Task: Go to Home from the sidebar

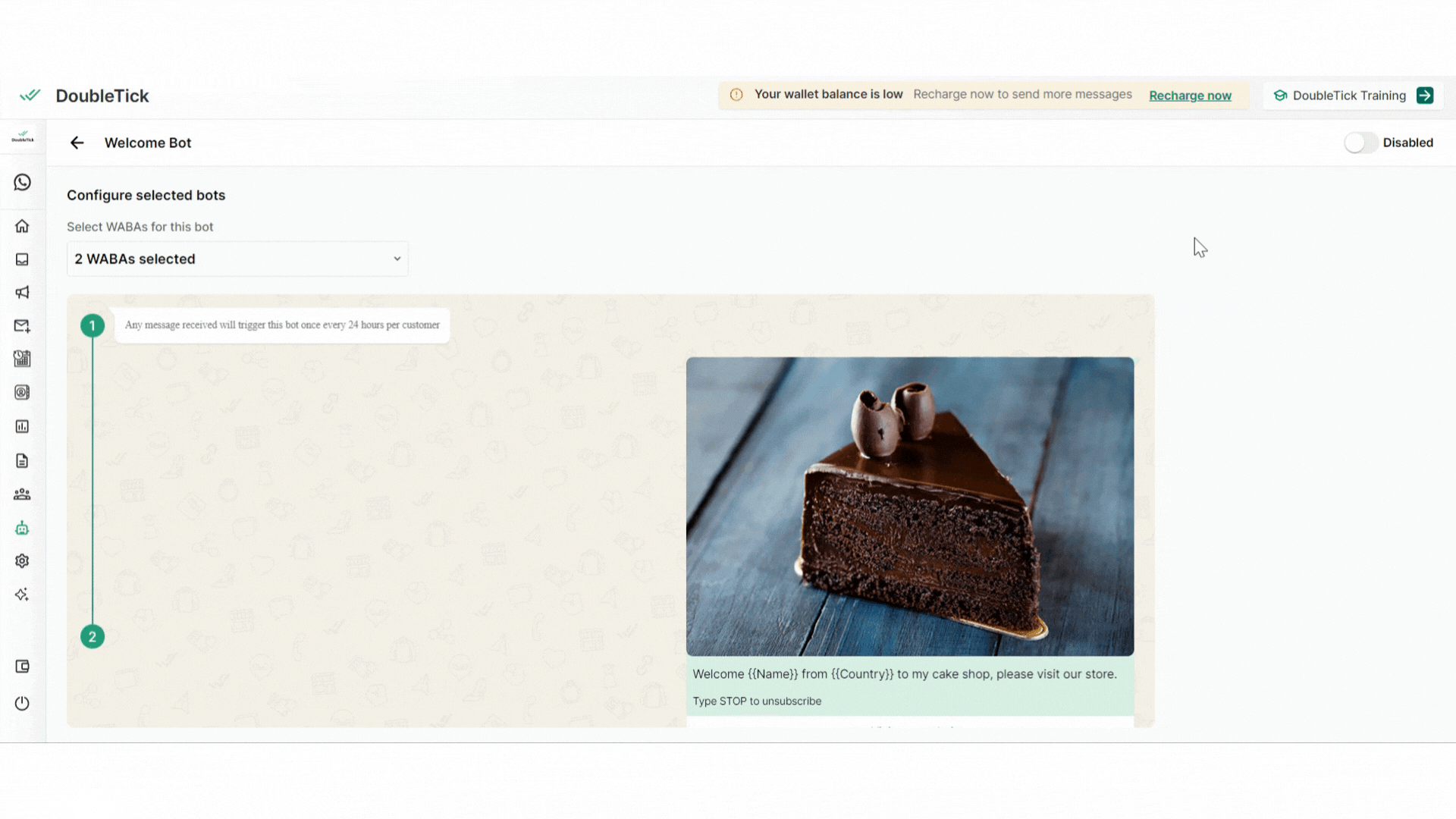Action: point(22,226)
